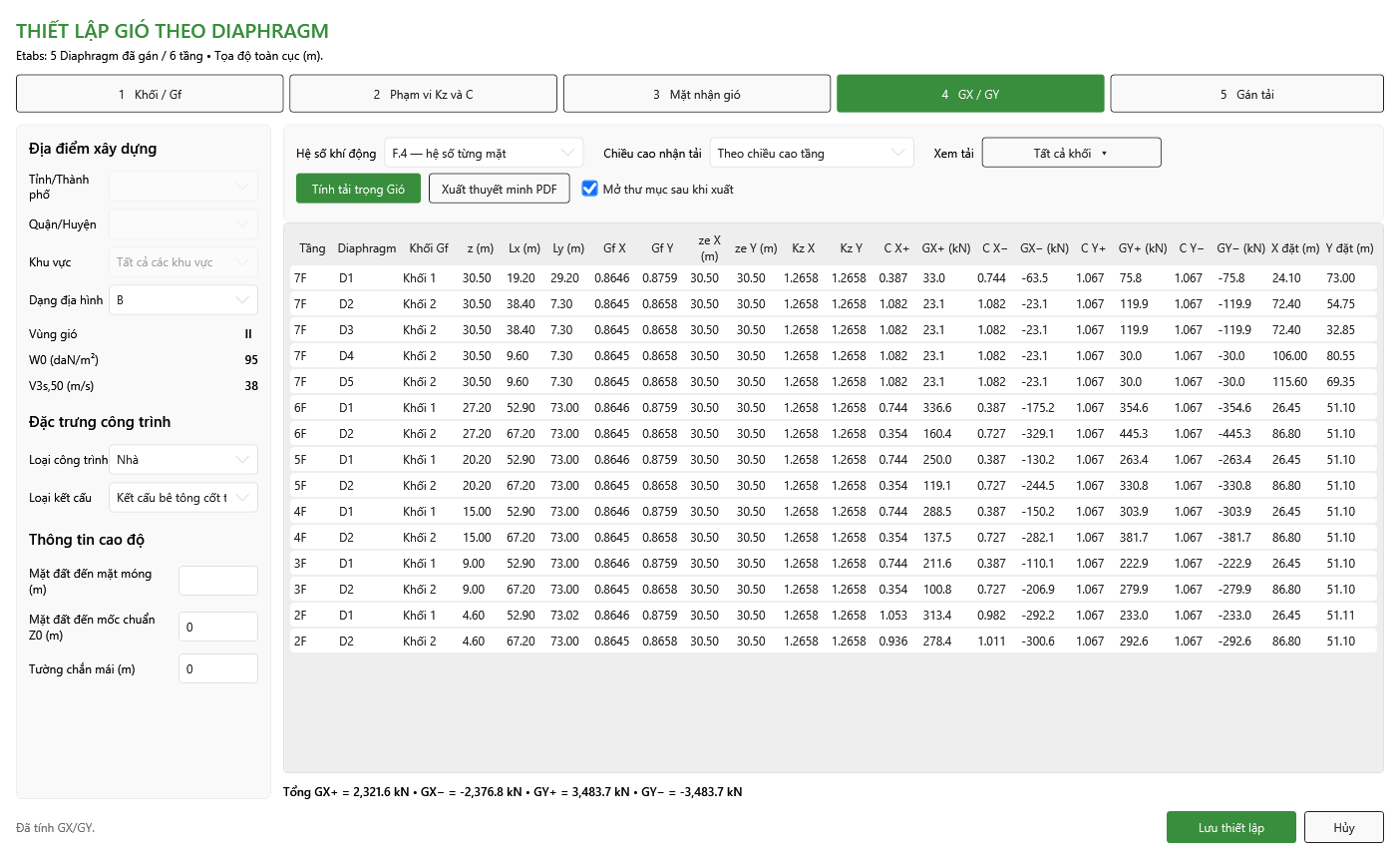Save settings with Lưu thiết lập button

[x=1231, y=827]
